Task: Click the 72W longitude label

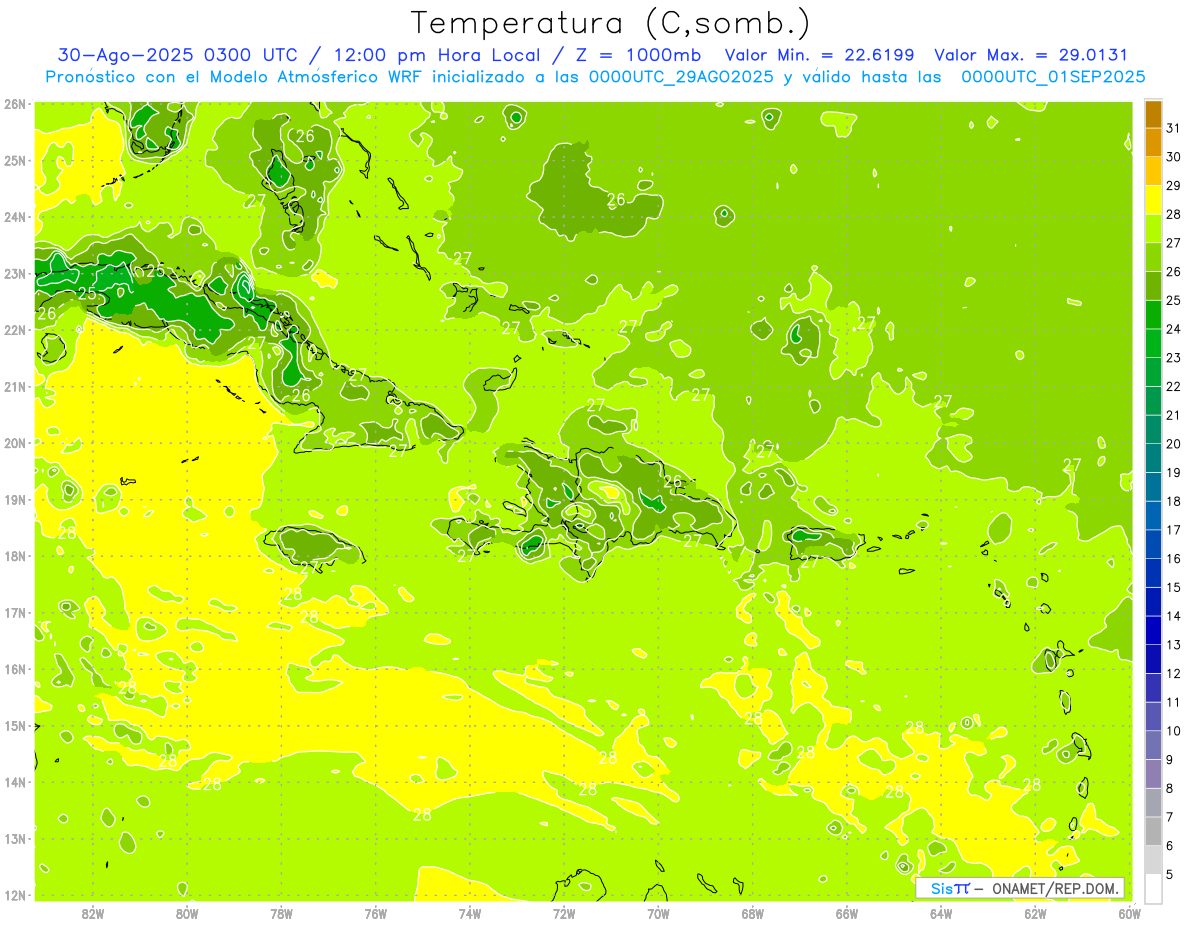Action: [x=564, y=913]
